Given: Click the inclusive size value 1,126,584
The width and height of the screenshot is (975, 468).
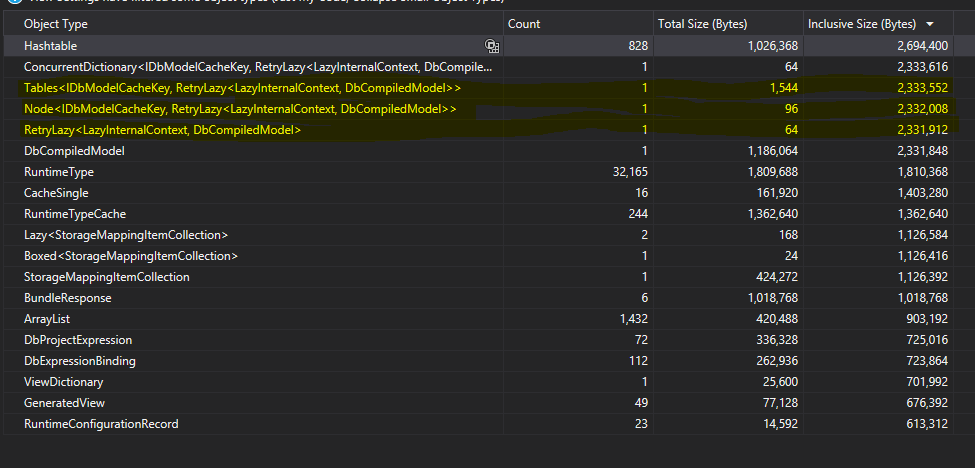Looking at the screenshot, I should pyautogui.click(x=923, y=235).
